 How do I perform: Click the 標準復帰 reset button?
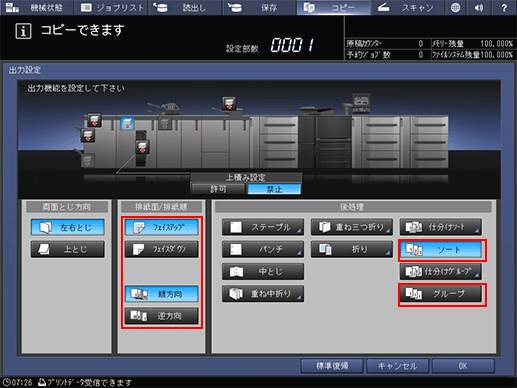[332, 366]
